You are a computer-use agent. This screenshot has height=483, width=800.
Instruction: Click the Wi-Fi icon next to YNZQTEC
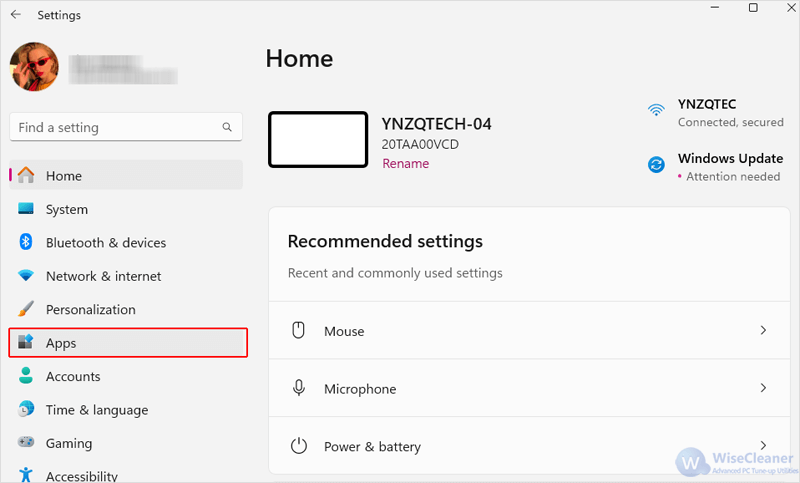[656, 109]
